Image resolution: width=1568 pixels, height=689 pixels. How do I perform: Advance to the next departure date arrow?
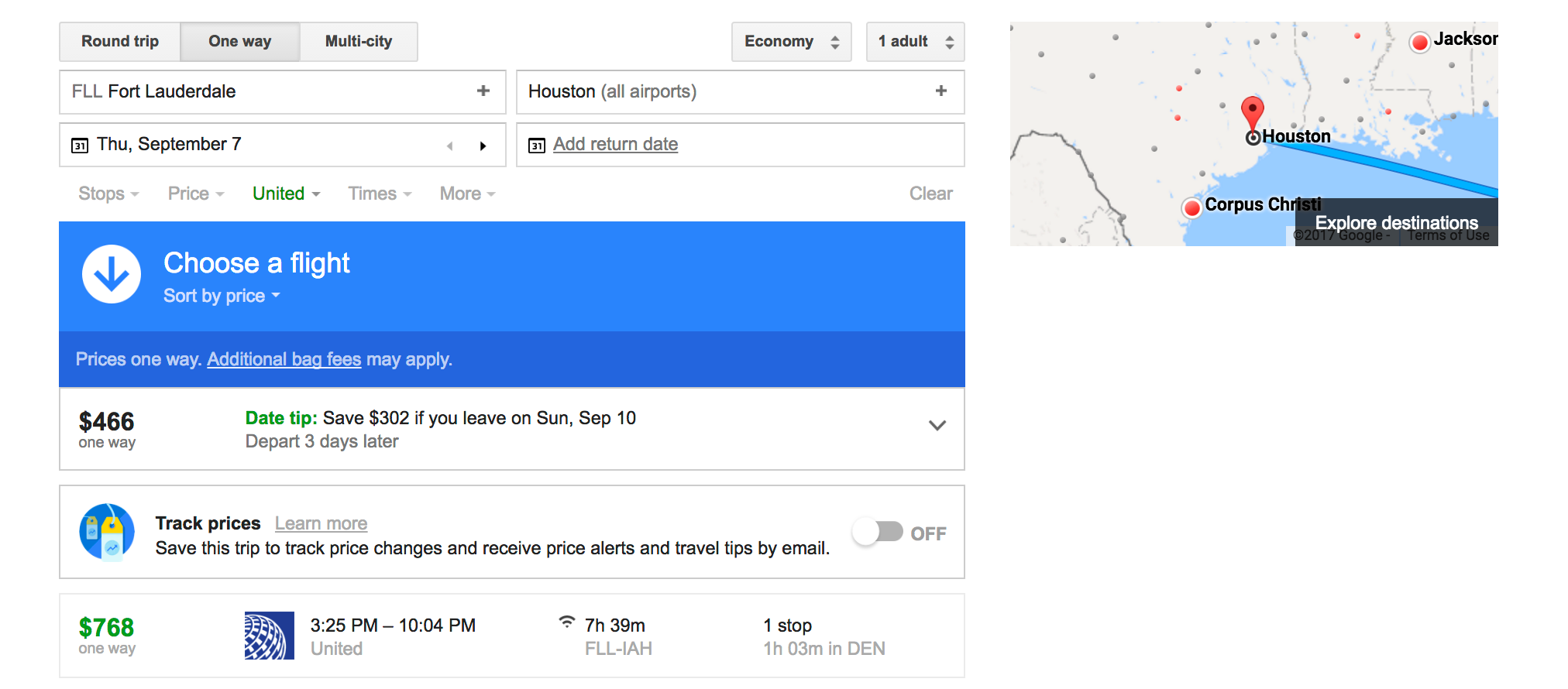click(483, 146)
